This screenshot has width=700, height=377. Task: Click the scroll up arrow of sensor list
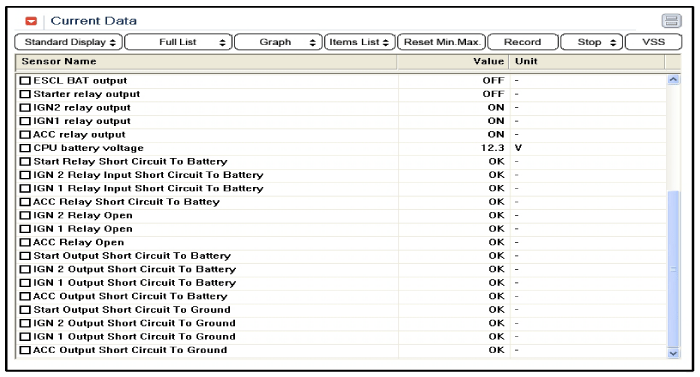tap(673, 80)
